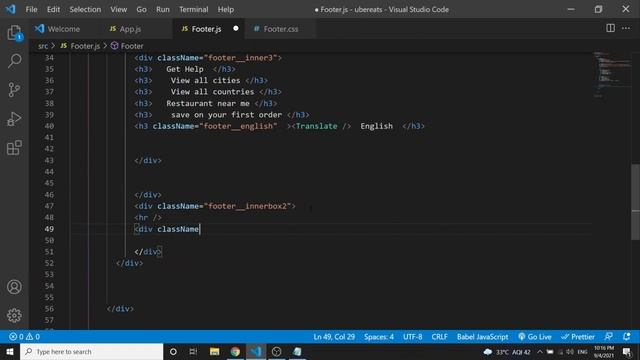This screenshot has width=640, height=360.
Task: Click the VS Code logo icon in title bar
Action: (x=11, y=9)
